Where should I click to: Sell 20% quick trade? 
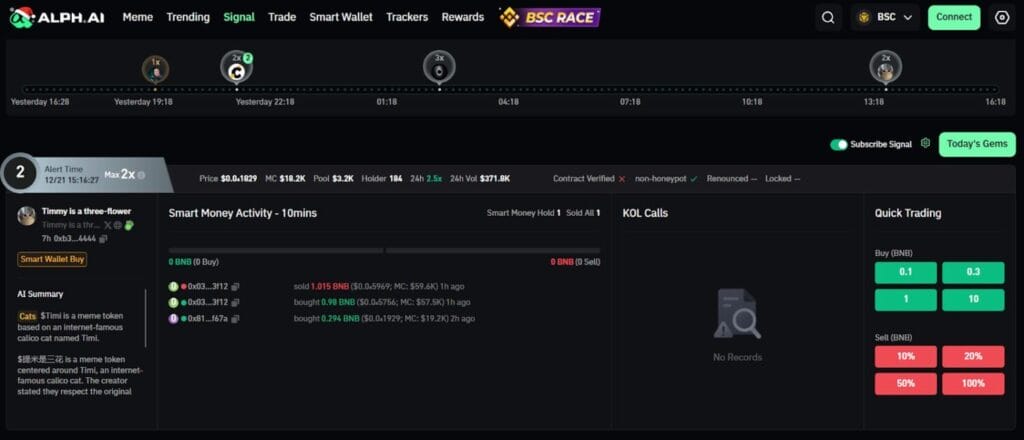click(973, 357)
